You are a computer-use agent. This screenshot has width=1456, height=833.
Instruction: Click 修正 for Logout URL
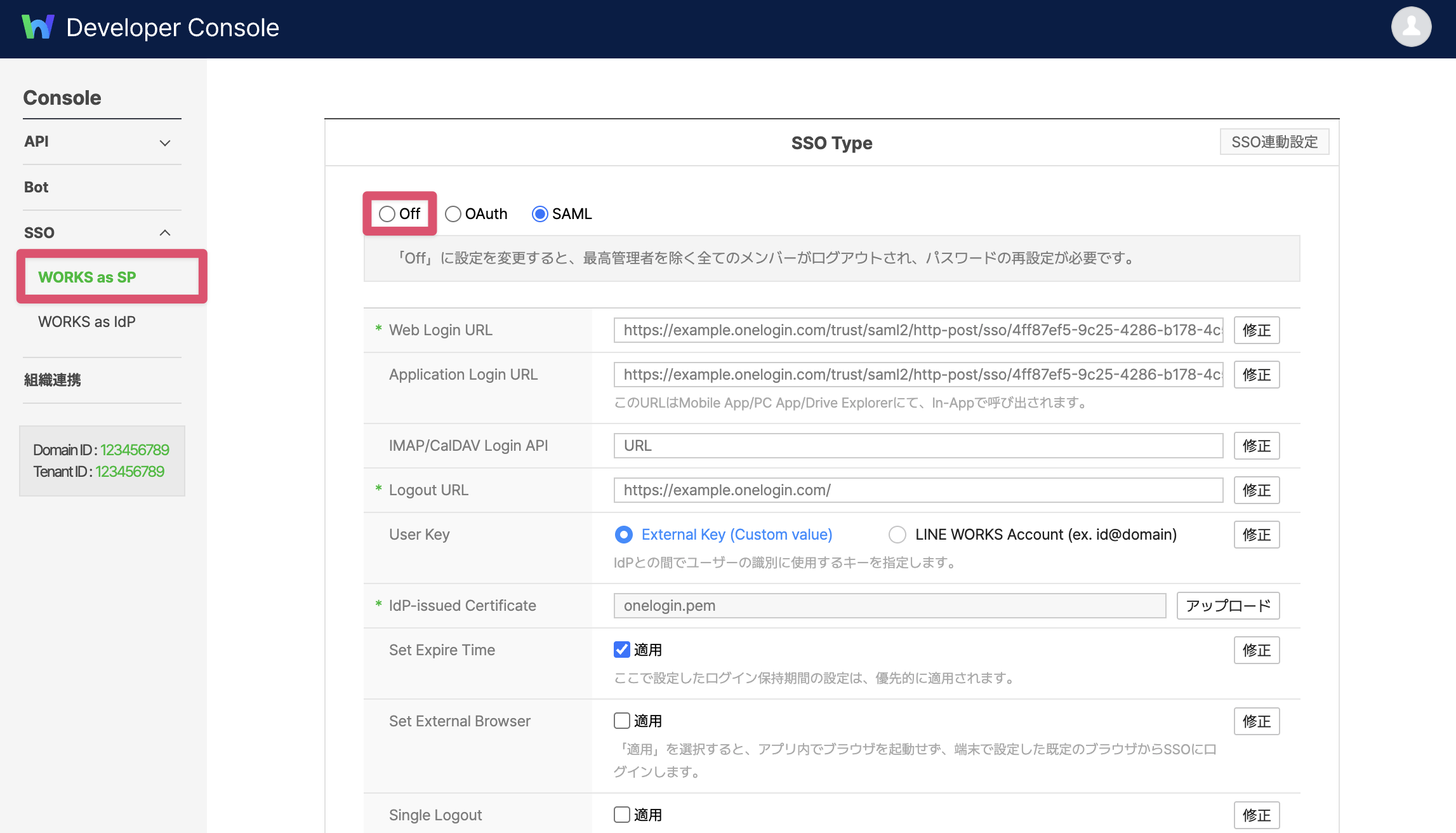tap(1257, 490)
